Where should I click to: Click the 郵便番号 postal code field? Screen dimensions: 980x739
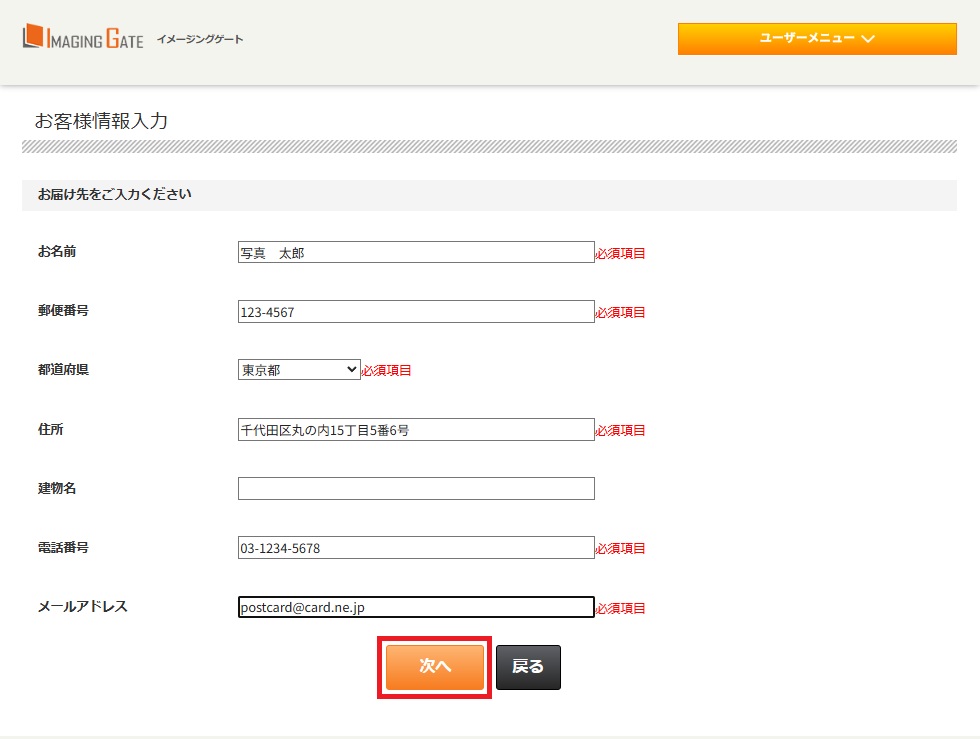click(416, 312)
